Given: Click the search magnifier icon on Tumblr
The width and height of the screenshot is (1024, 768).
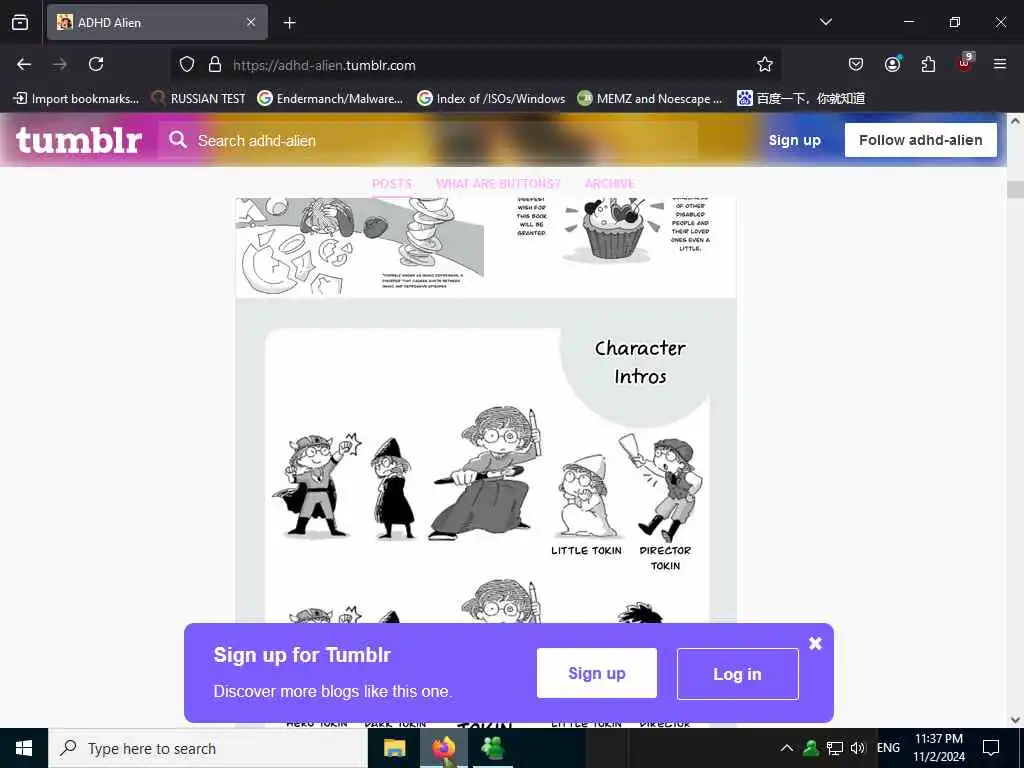Looking at the screenshot, I should point(178,140).
